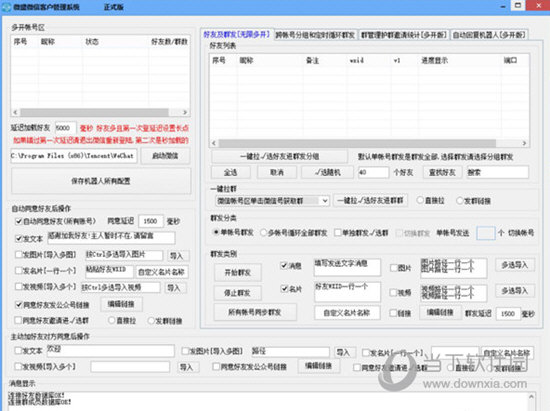The image size is (550, 411).
Task: Click the 群发延迟 1500 field
Action: tap(508, 314)
